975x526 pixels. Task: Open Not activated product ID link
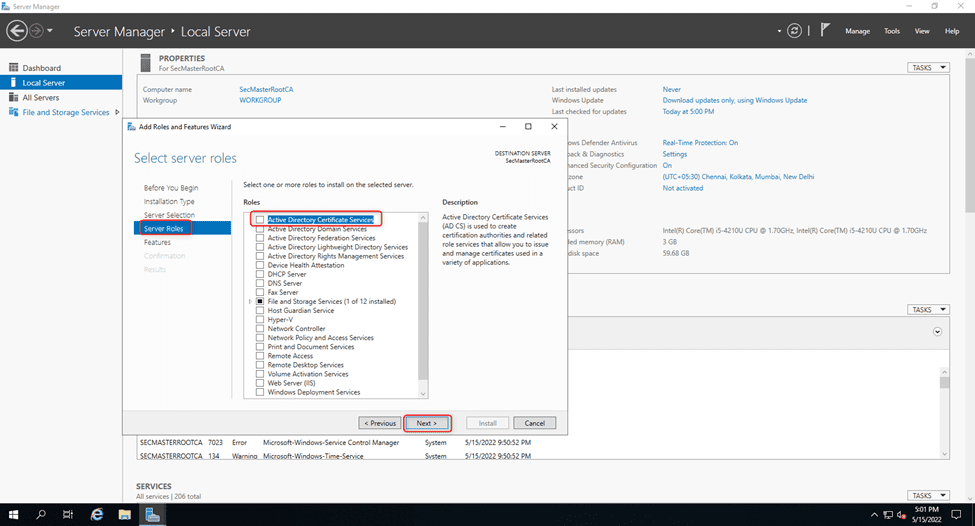click(683, 188)
